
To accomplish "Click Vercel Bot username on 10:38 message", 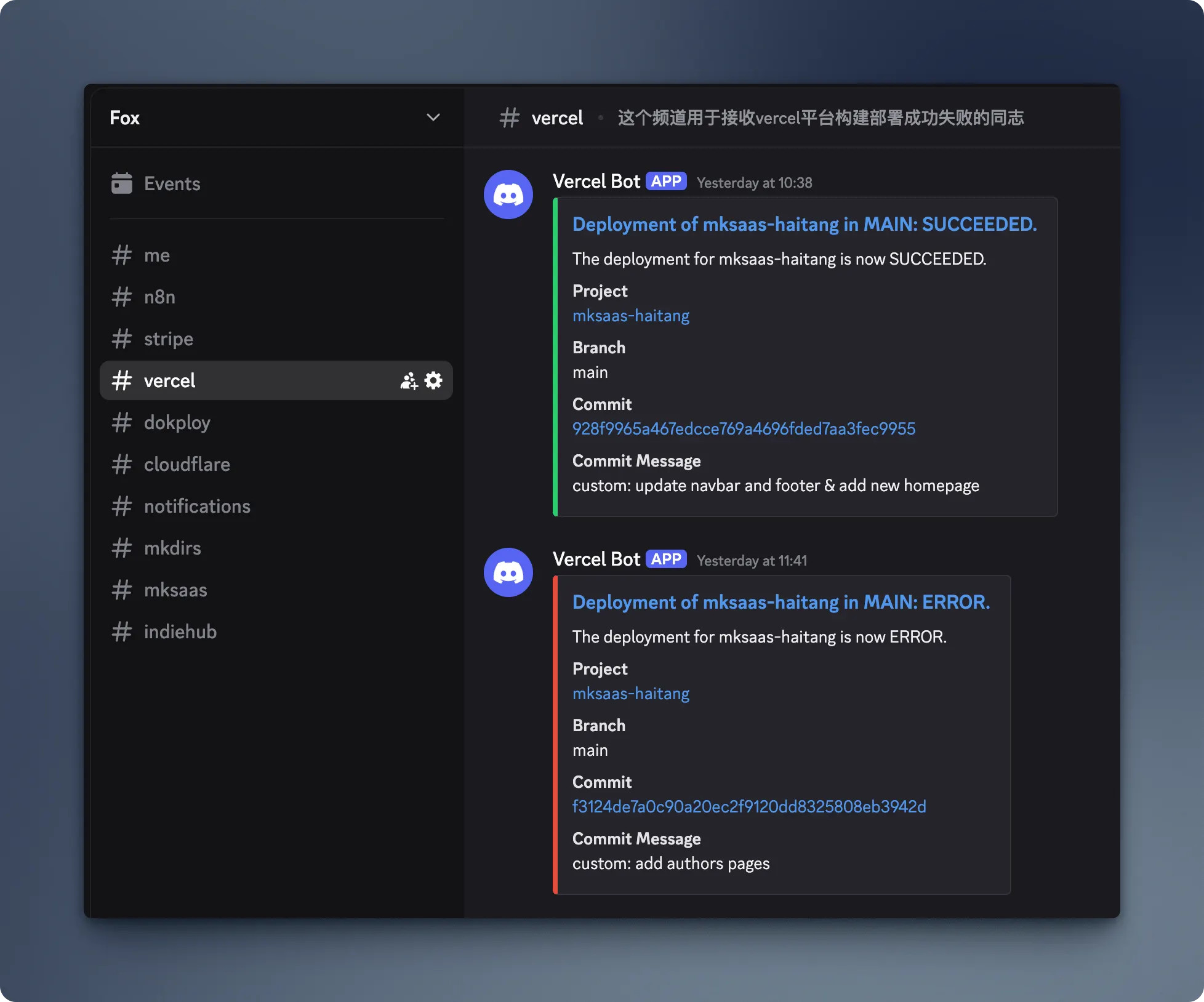I will (x=596, y=182).
